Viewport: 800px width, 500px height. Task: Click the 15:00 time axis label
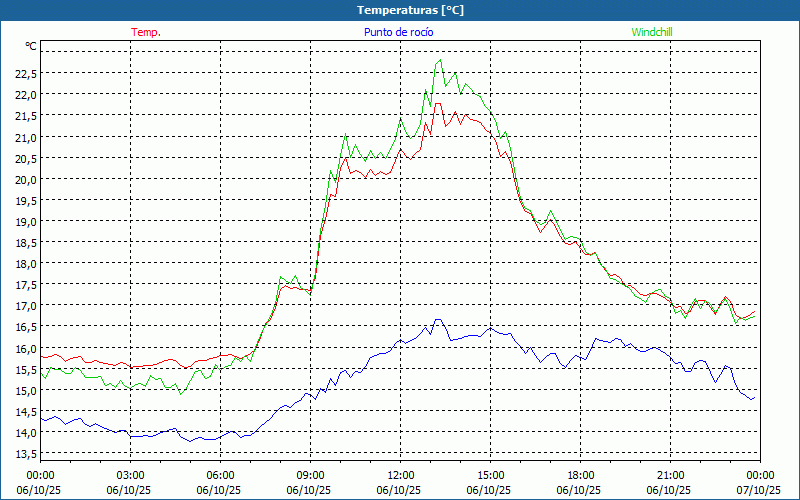point(490,475)
